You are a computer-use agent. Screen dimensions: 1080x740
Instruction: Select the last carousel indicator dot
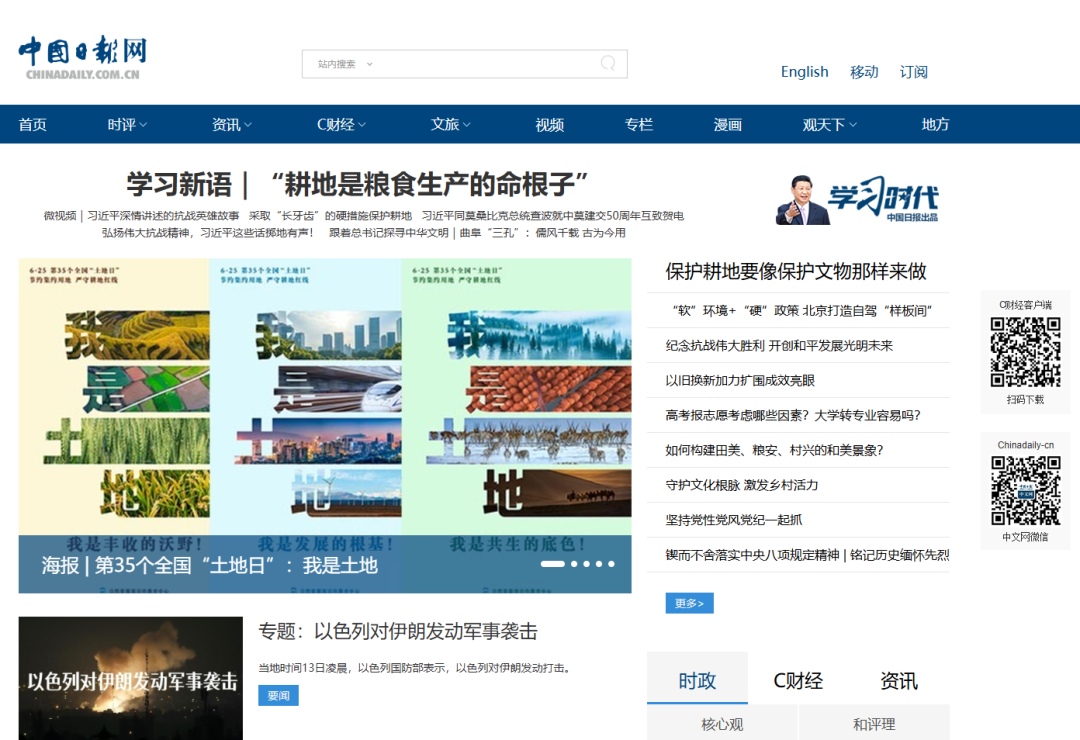(x=611, y=564)
